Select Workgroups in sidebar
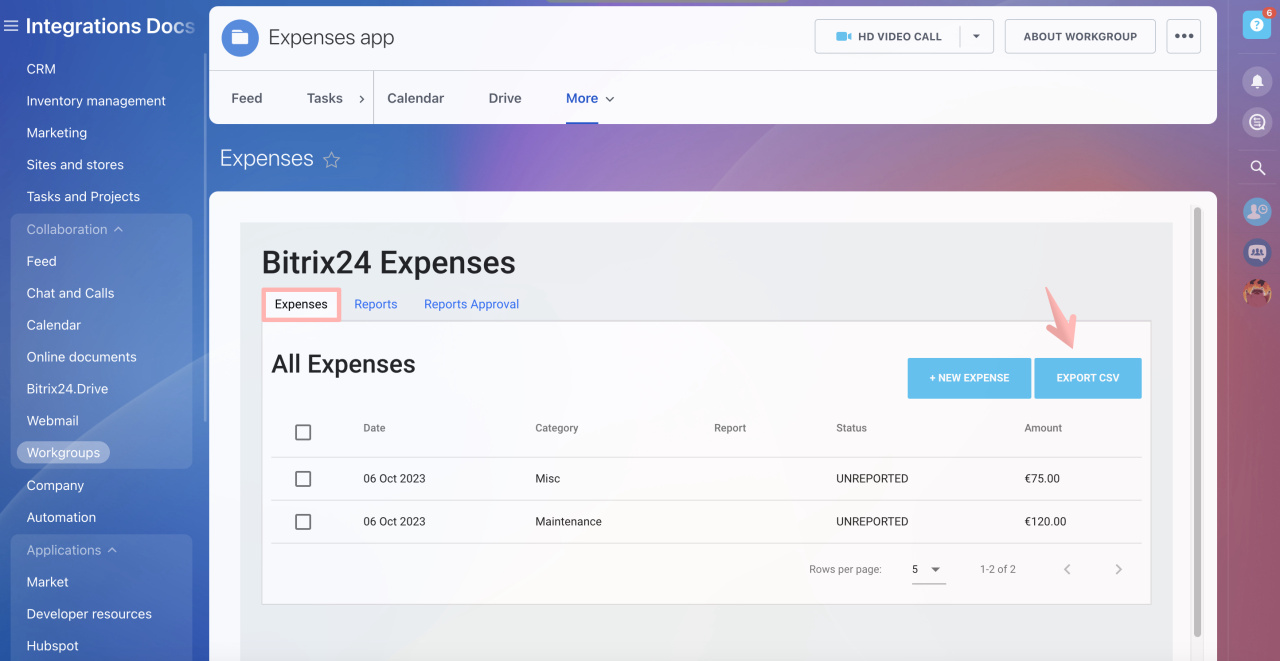The width and height of the screenshot is (1280, 661). coord(63,453)
